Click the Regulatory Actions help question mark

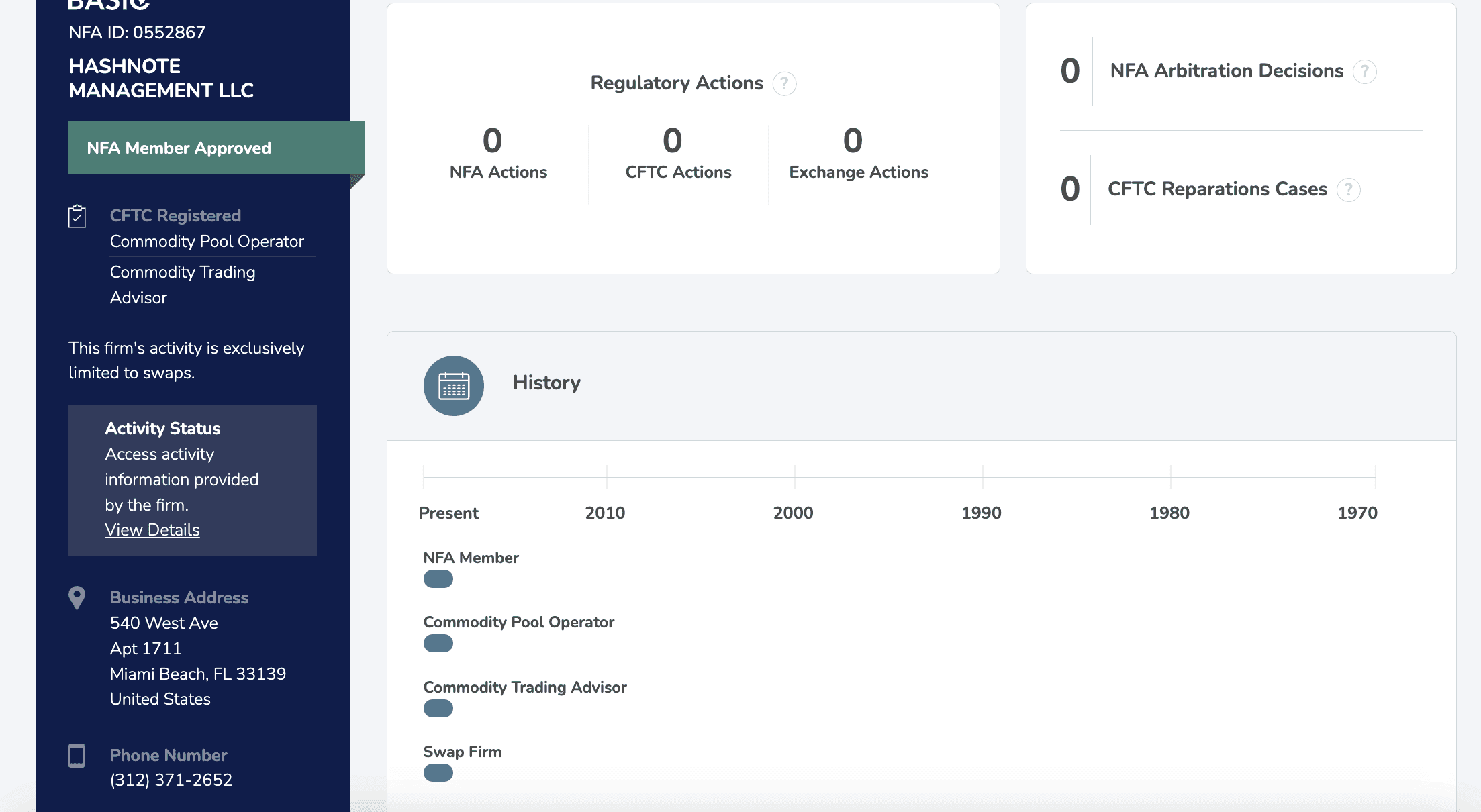pos(784,84)
